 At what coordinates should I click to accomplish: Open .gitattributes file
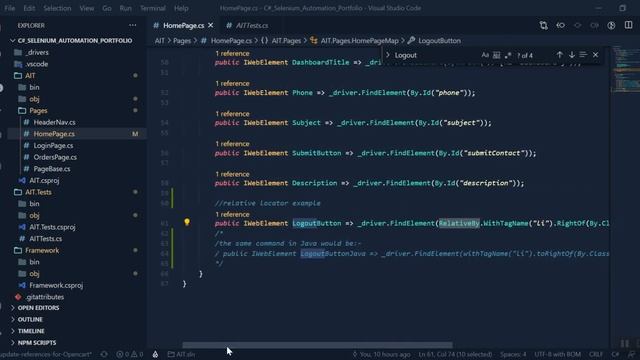pyautogui.click(x=44, y=297)
